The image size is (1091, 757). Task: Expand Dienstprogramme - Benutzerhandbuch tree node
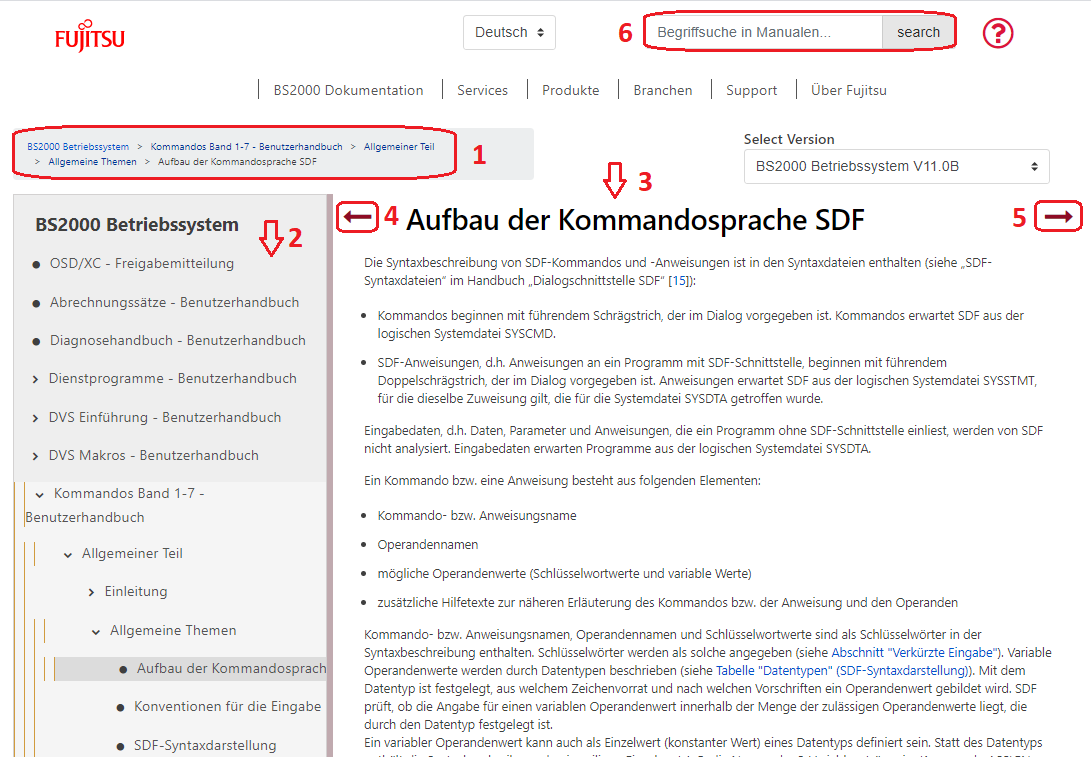click(x=36, y=379)
